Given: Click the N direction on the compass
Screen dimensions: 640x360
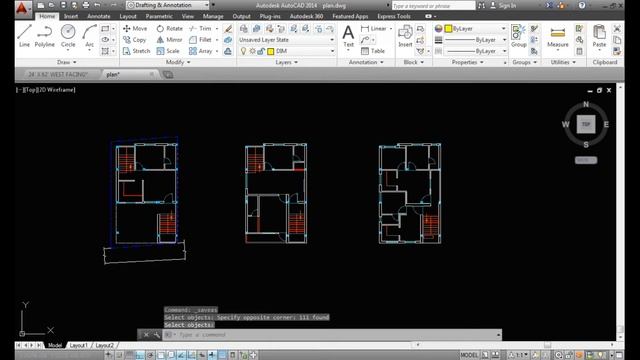Looking at the screenshot, I should tap(586, 104).
